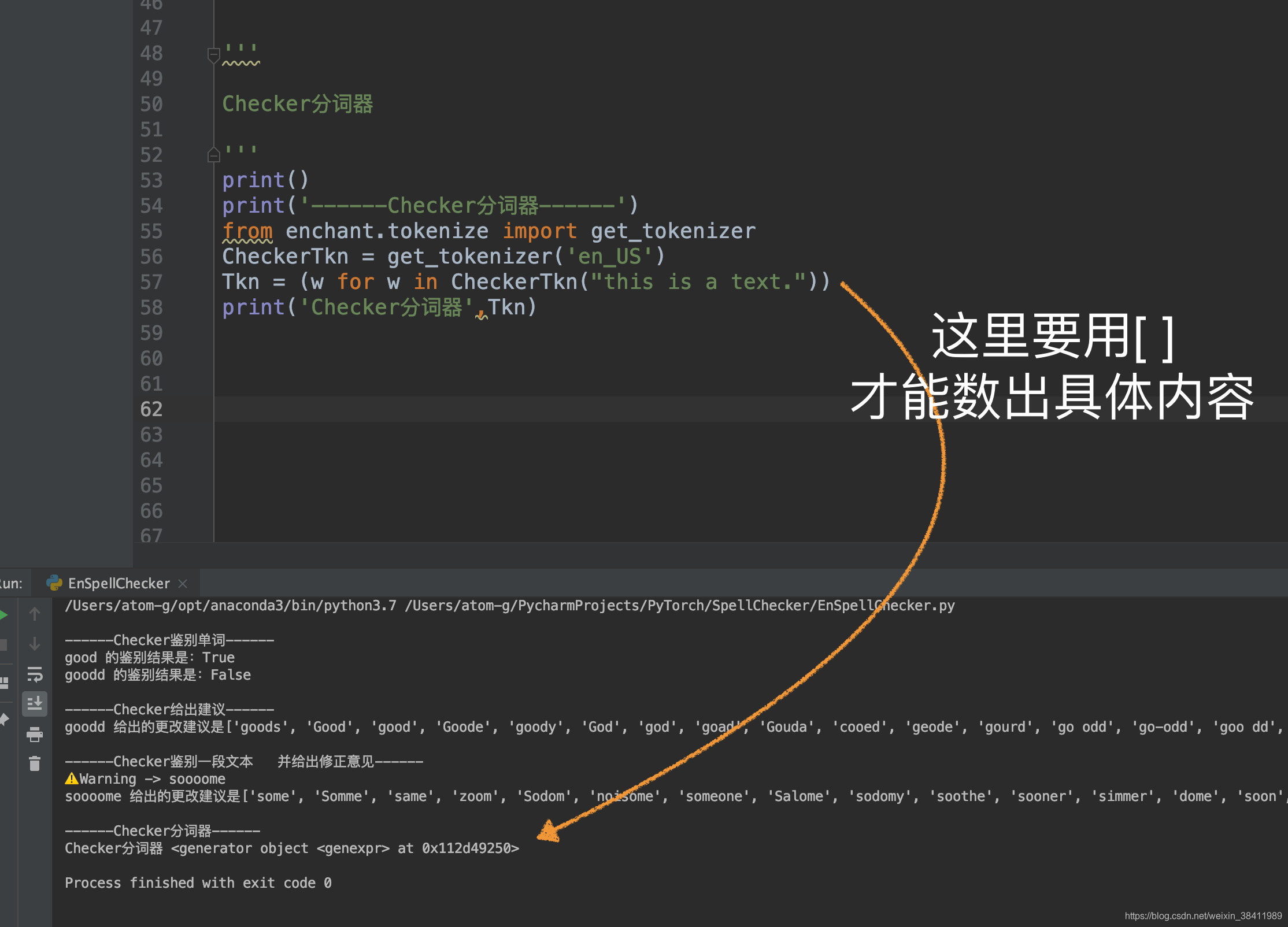Viewport: 1288px width, 927px height.
Task: Rerun EnSpellChecker with the green play icon
Action: pyautogui.click(x=3, y=614)
